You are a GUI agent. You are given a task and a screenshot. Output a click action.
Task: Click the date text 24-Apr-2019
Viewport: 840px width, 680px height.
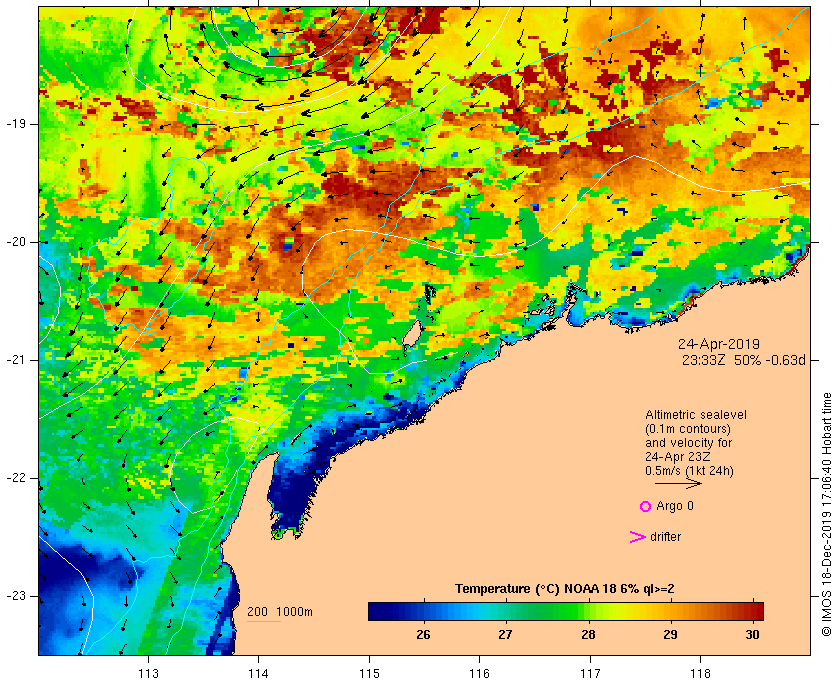coord(719,344)
